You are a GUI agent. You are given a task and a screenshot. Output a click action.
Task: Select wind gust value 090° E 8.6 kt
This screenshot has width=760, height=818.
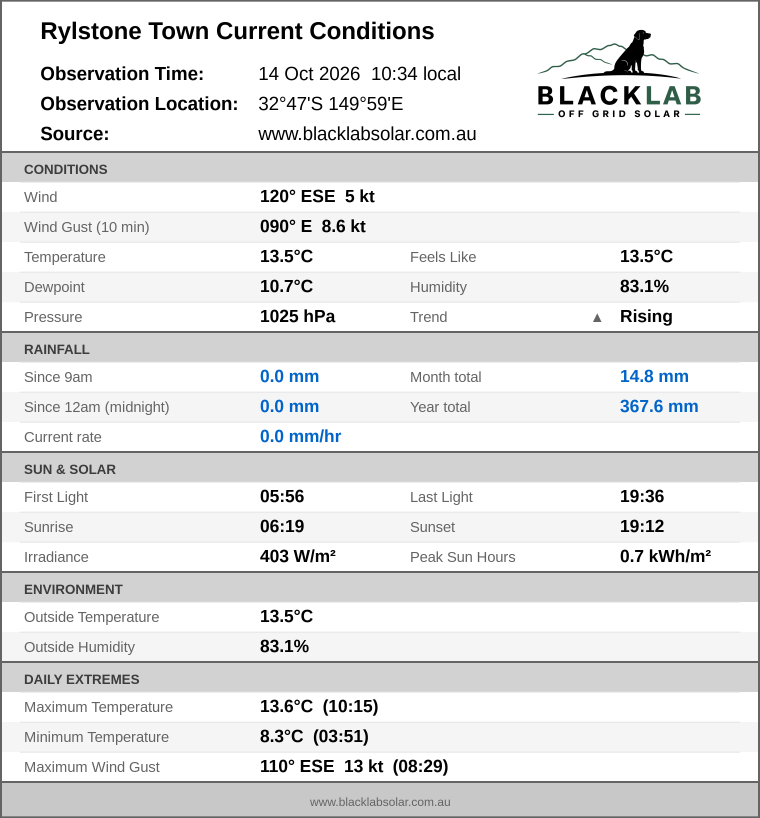coord(313,226)
